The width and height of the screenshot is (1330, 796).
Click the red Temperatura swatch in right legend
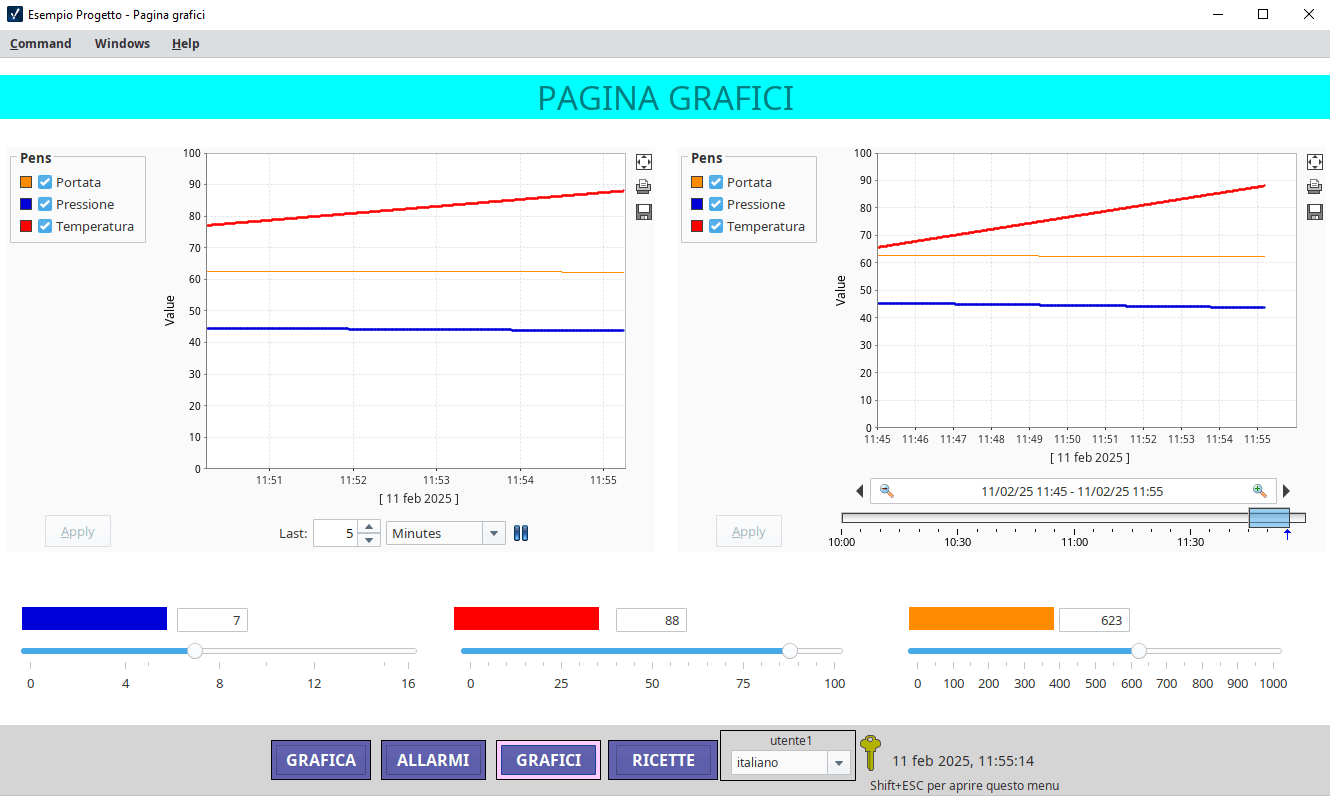point(697,226)
